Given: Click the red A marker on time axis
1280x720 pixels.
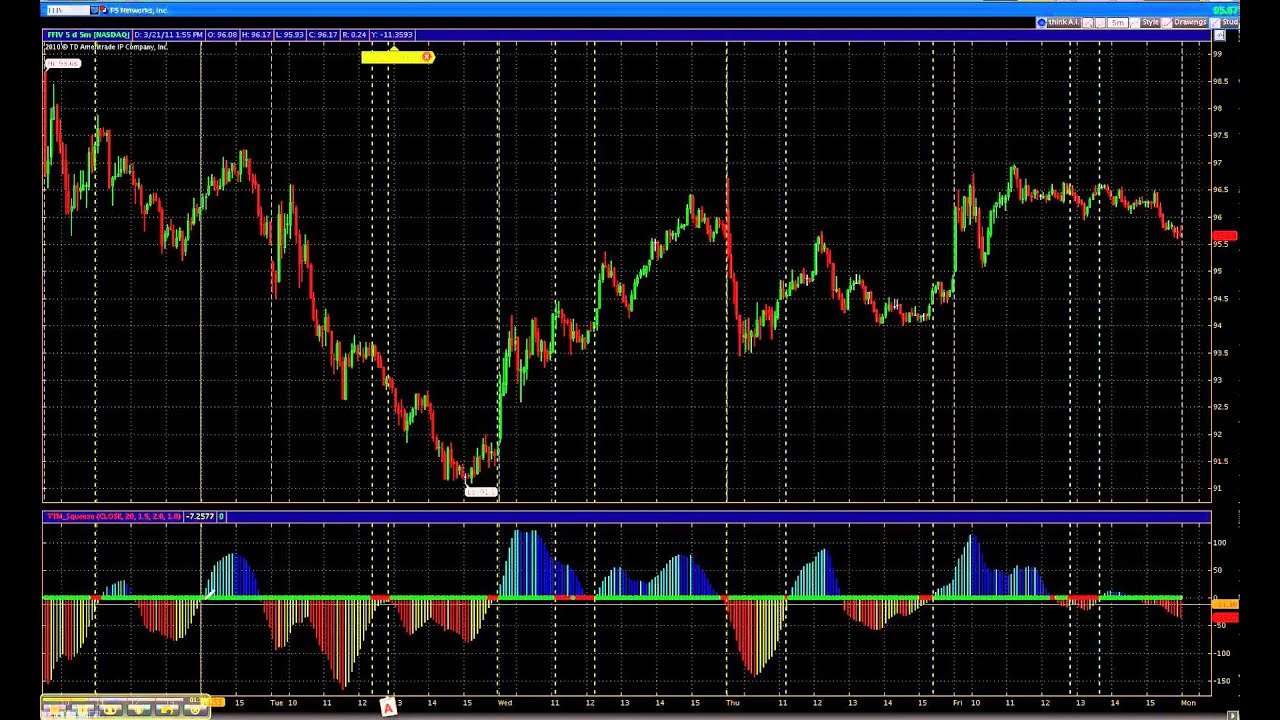Looking at the screenshot, I should pyautogui.click(x=388, y=708).
